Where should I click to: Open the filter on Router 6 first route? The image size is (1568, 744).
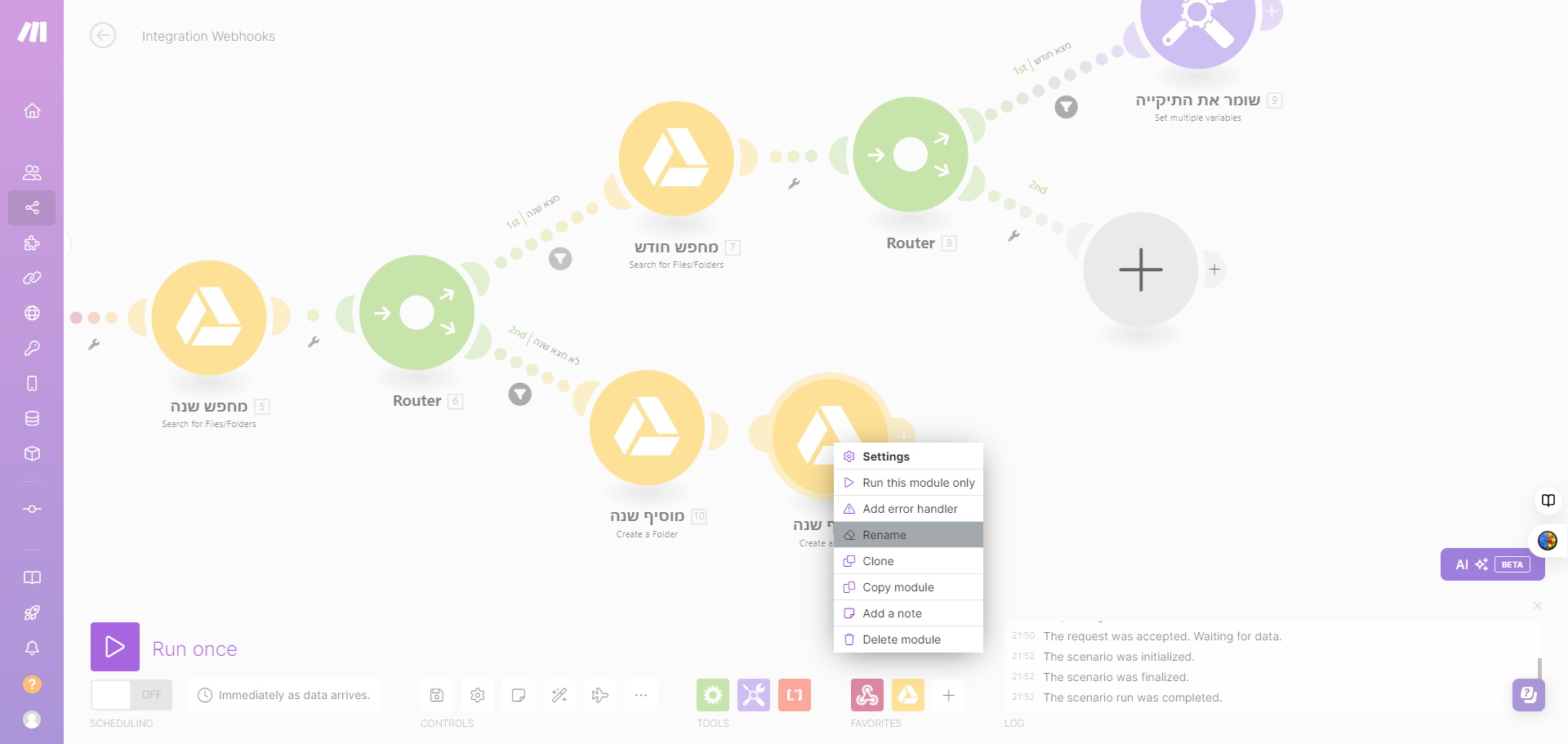(x=560, y=259)
